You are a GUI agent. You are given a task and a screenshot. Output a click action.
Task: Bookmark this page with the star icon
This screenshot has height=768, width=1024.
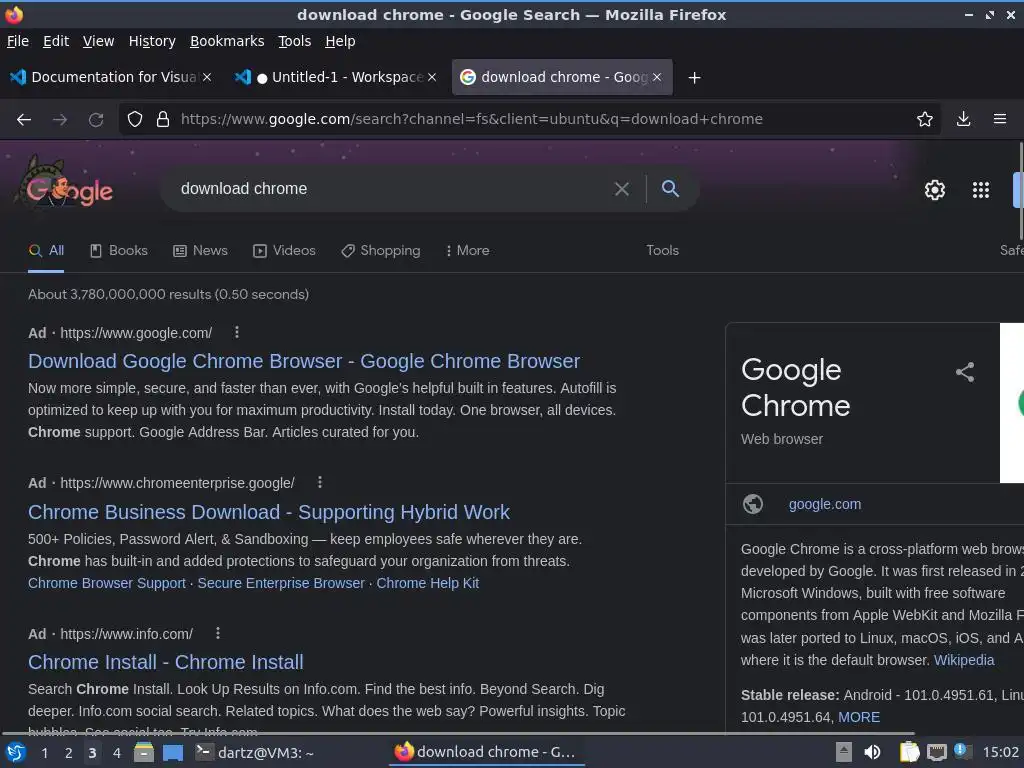(x=924, y=120)
